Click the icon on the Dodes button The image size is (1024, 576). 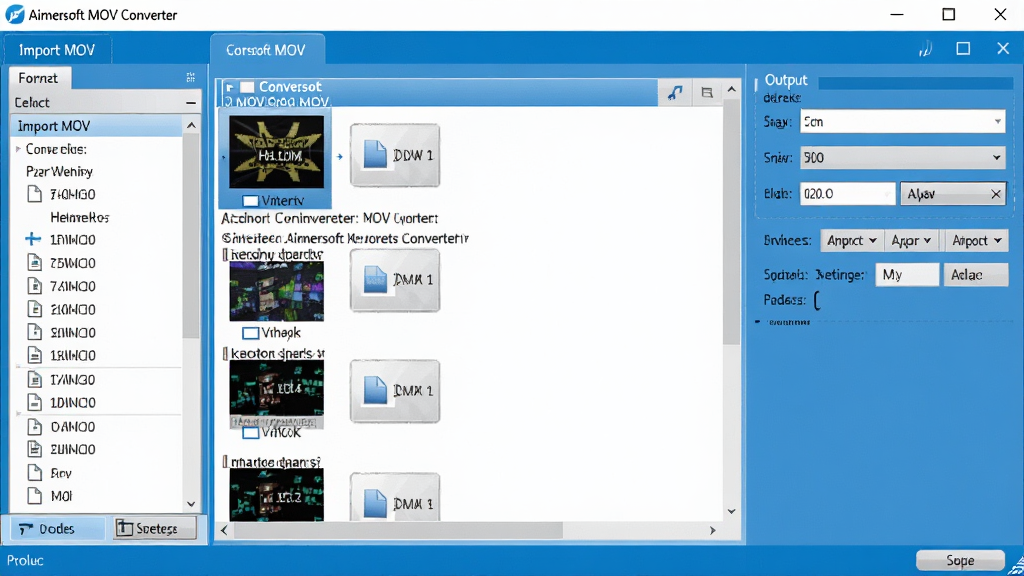[x=26, y=529]
